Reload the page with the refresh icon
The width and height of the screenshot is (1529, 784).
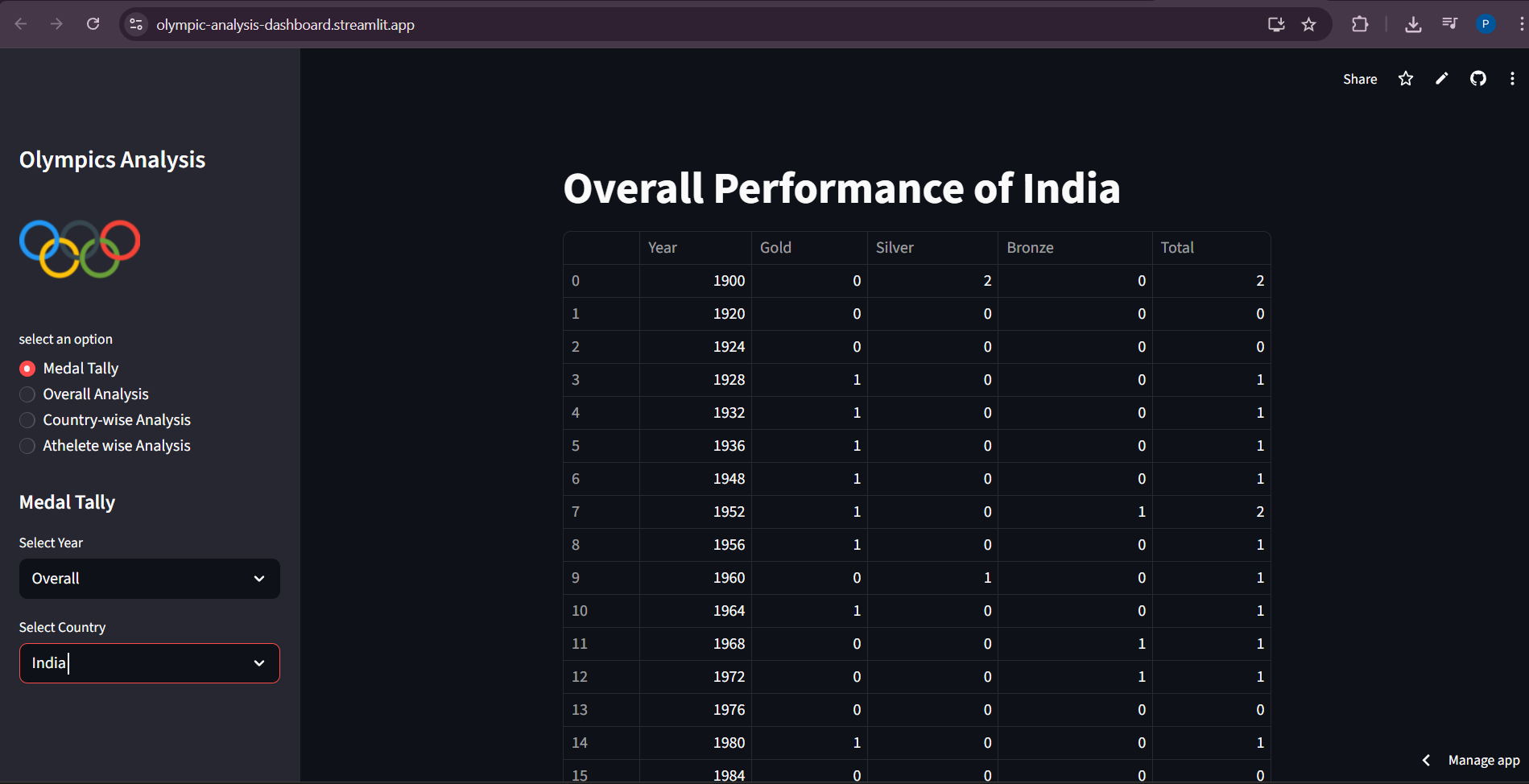(x=93, y=24)
